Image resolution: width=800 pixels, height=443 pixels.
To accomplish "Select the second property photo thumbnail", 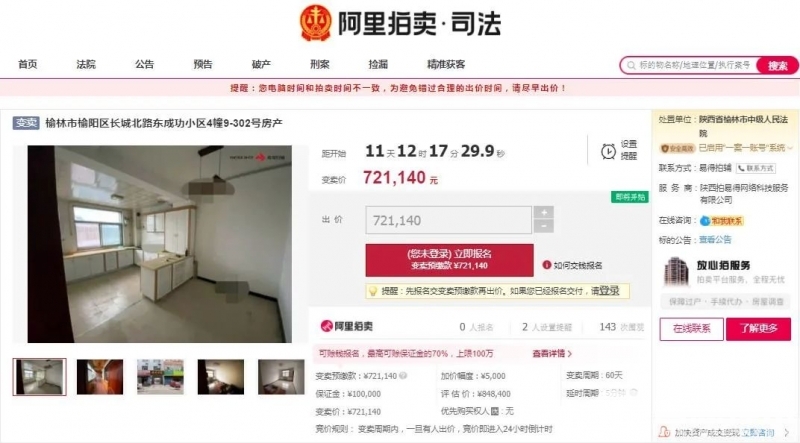I will tap(100, 377).
